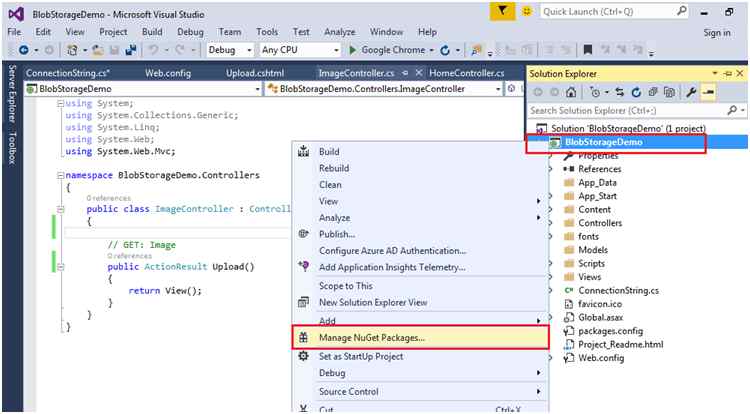Click the Undo toolbar icon

[153, 50]
